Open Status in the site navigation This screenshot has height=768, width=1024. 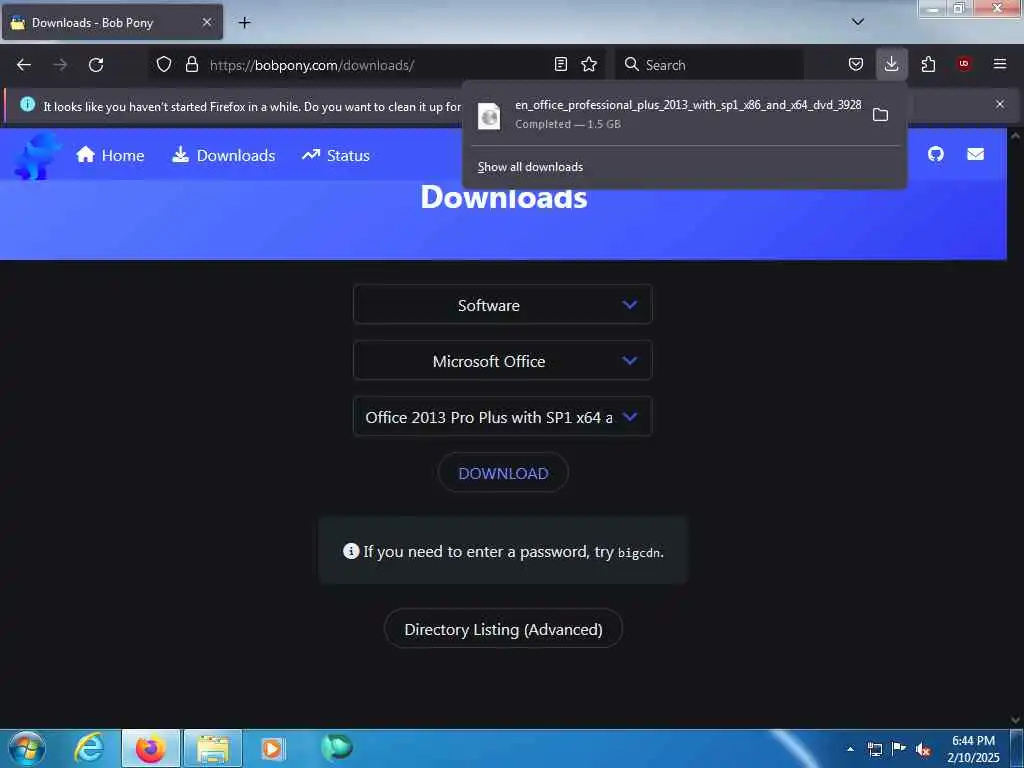(x=336, y=155)
